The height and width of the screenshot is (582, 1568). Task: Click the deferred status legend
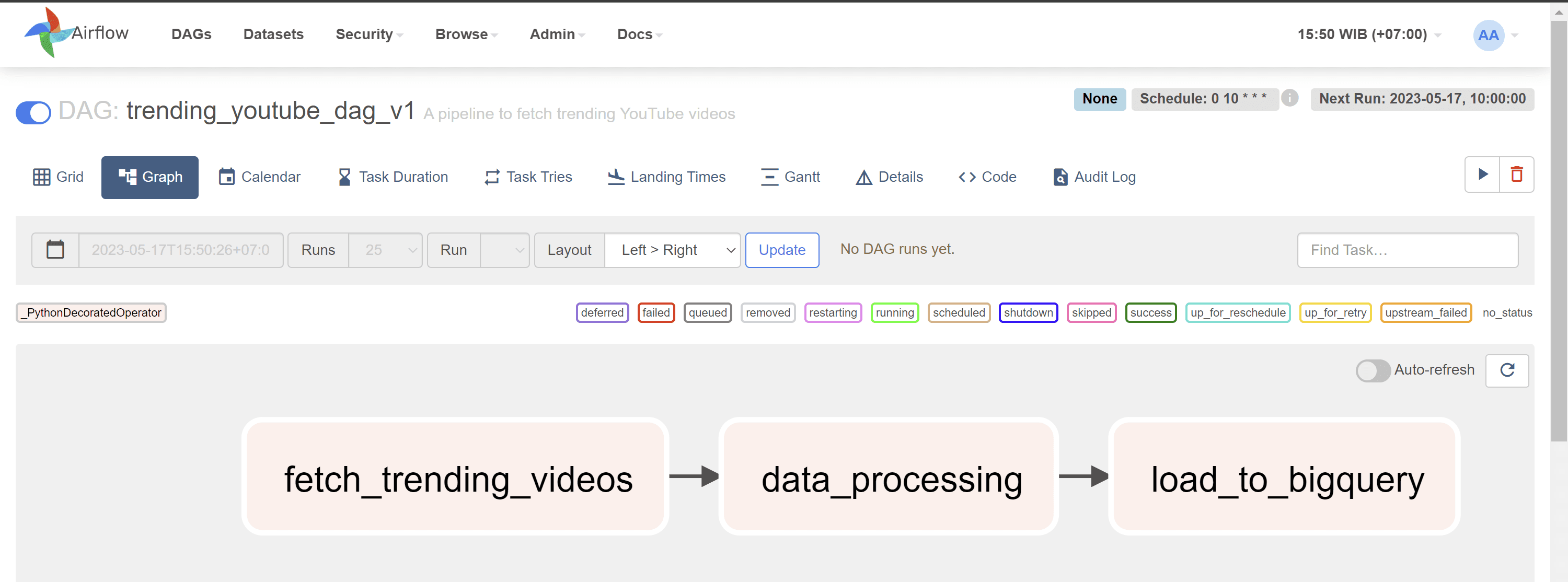coord(602,312)
